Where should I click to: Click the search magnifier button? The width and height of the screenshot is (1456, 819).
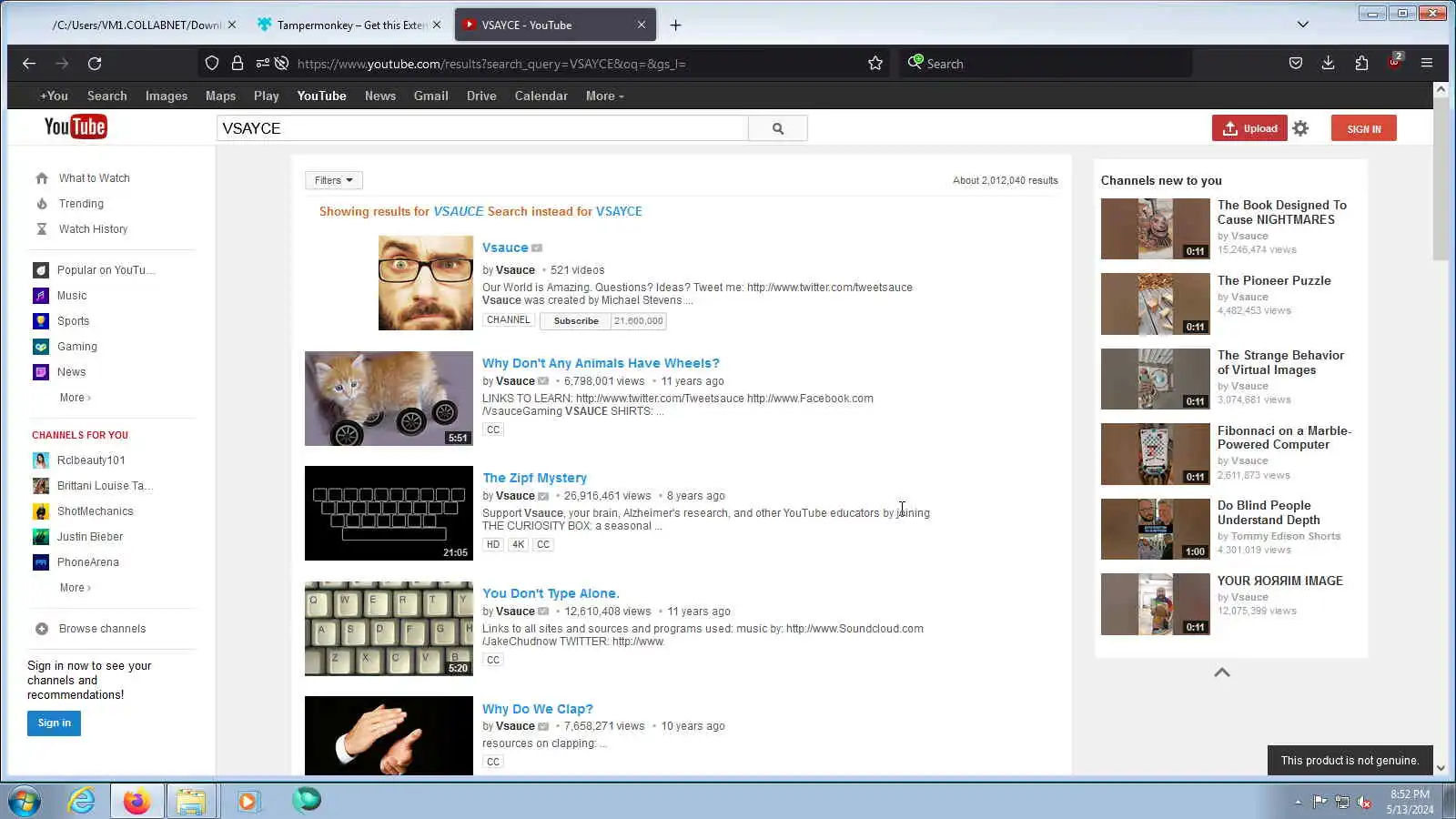778,128
